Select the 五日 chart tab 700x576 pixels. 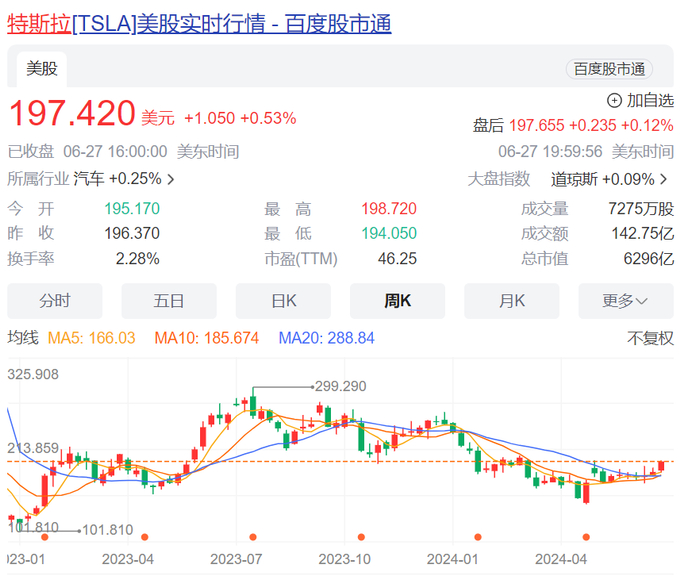tap(169, 301)
